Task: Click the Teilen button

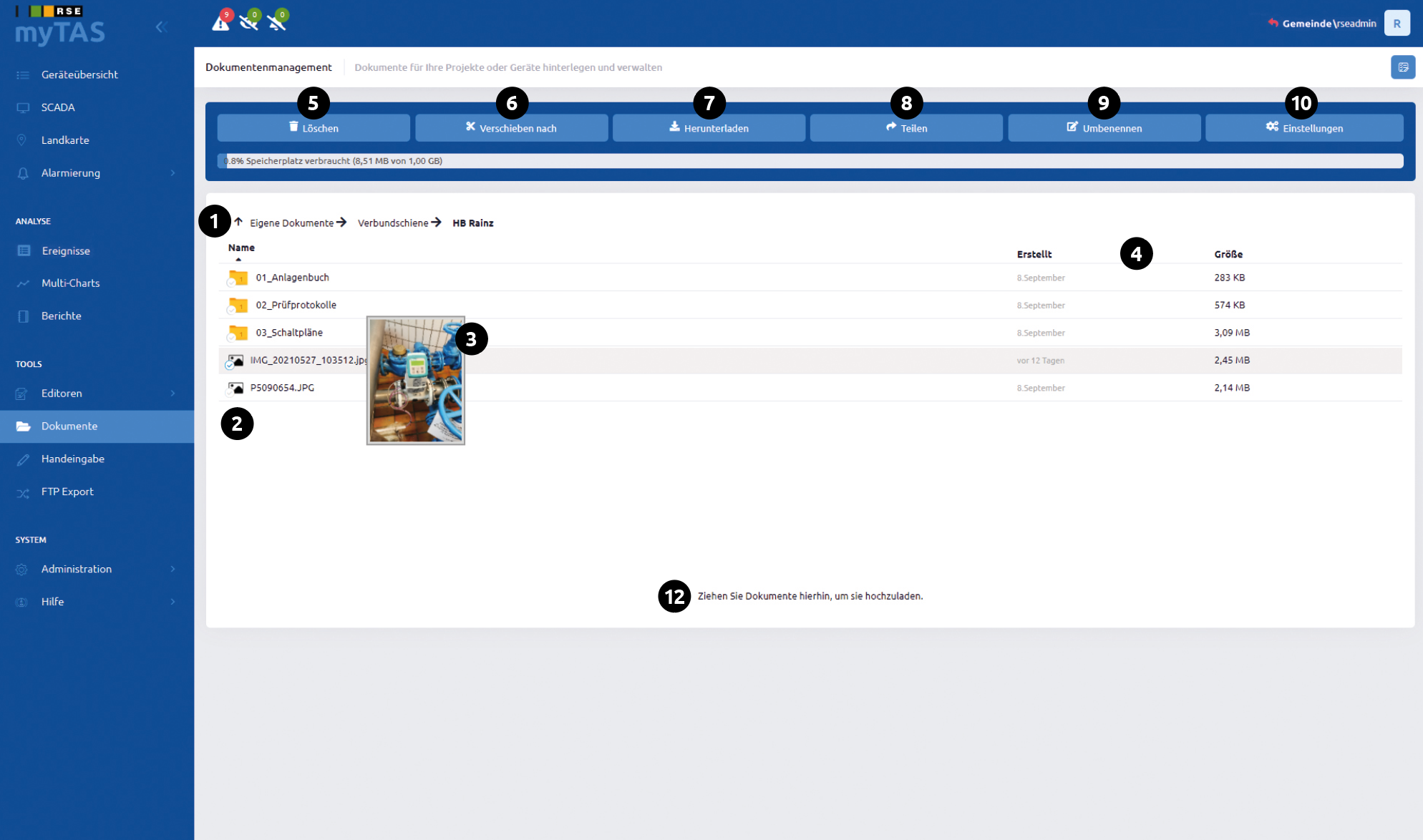Action: [906, 128]
